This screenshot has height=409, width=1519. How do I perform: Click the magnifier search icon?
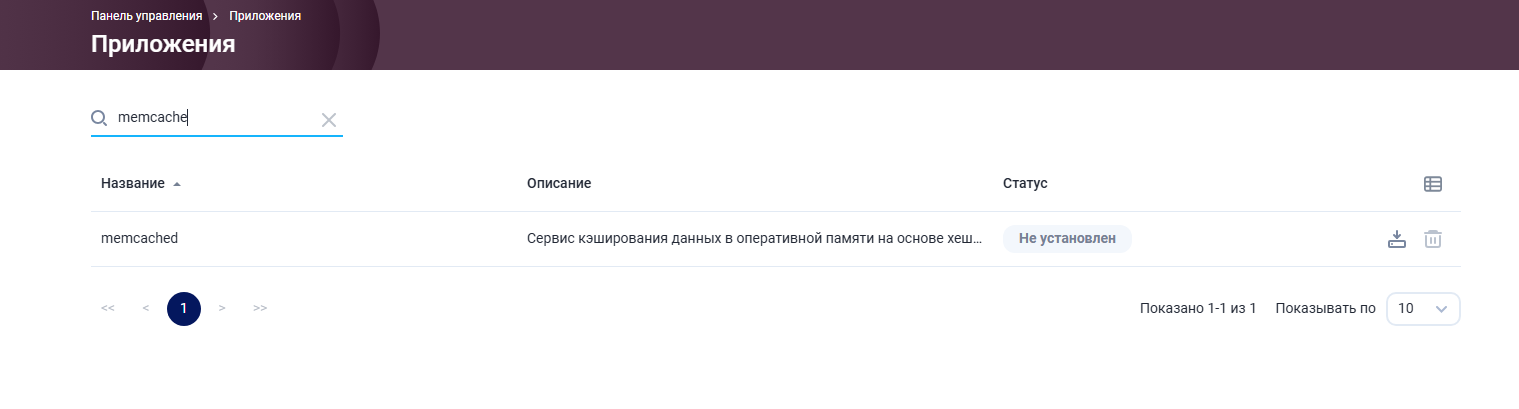[x=99, y=118]
